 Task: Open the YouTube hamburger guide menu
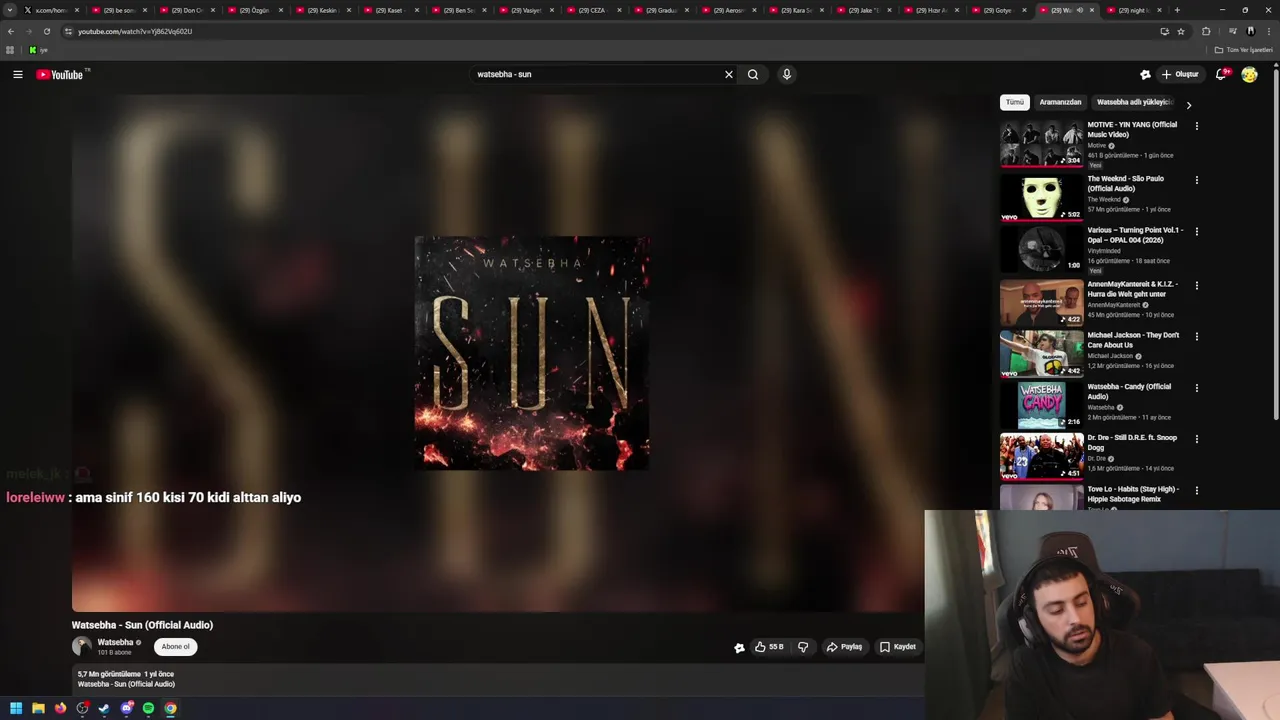(x=18, y=74)
